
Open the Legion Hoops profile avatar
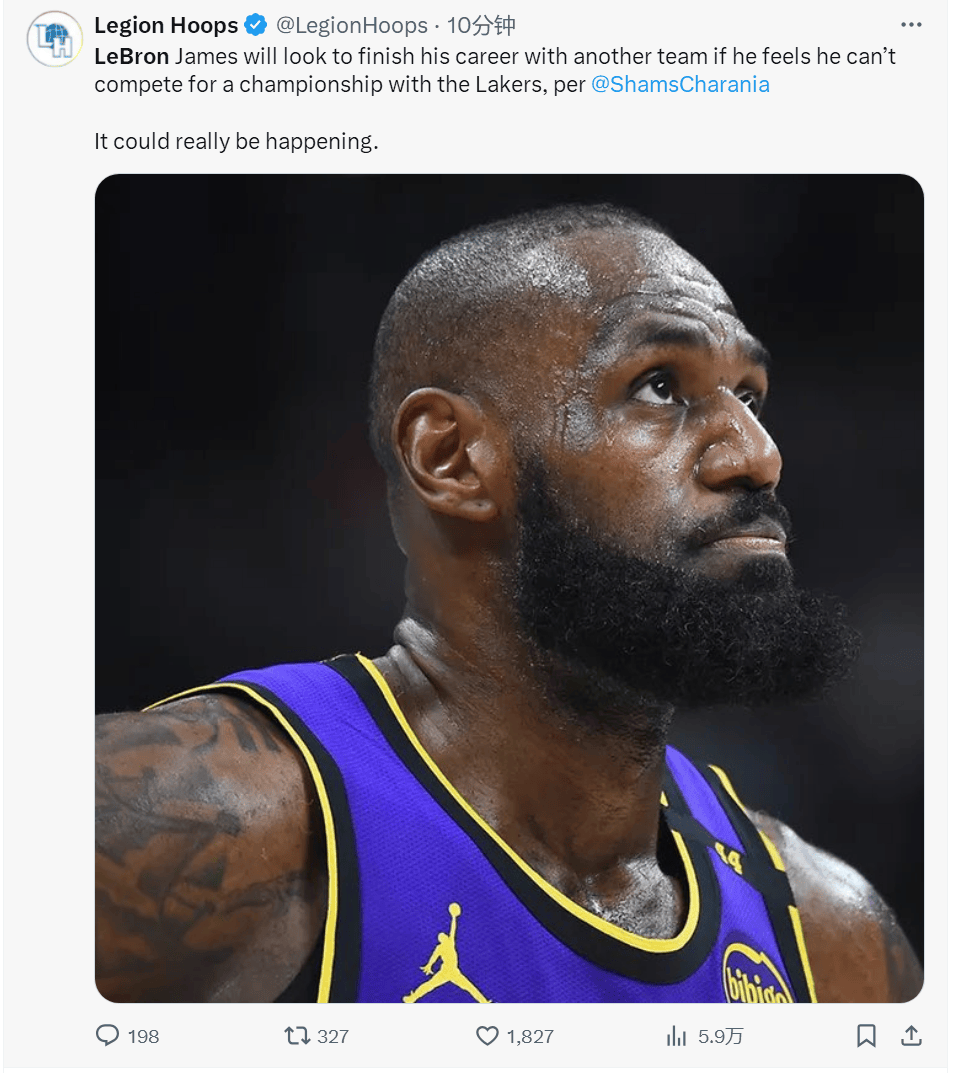click(x=55, y=39)
